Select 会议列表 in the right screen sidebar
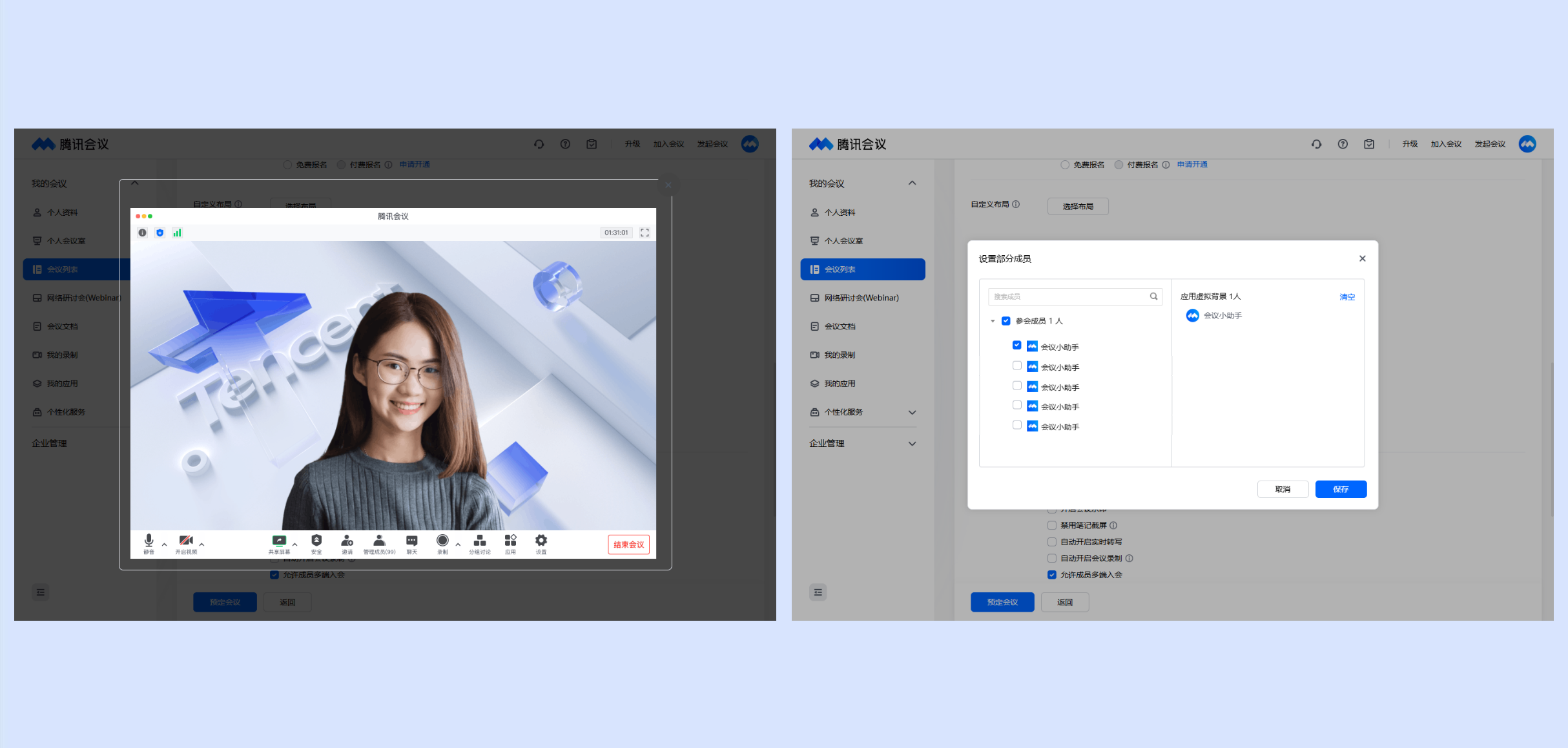The height and width of the screenshot is (748, 1568). (x=863, y=269)
